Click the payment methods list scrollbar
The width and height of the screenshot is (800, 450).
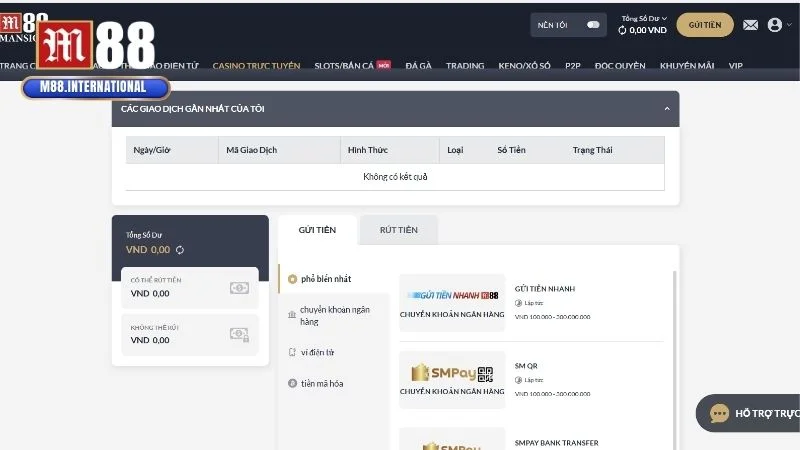[674, 360]
